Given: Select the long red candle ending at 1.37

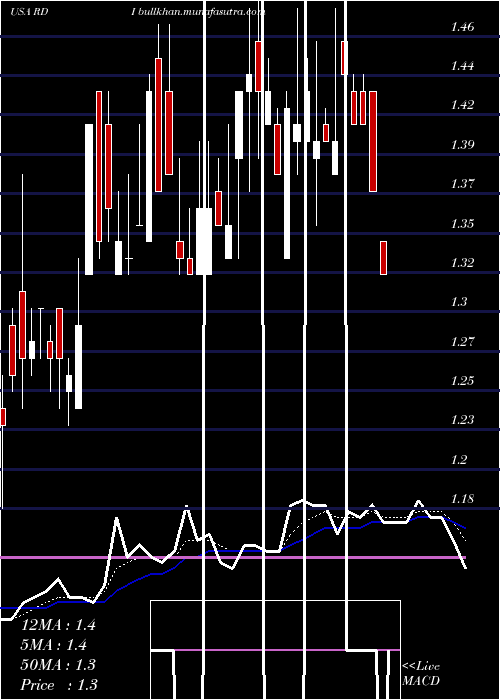Looking at the screenshot, I should click(x=373, y=142).
